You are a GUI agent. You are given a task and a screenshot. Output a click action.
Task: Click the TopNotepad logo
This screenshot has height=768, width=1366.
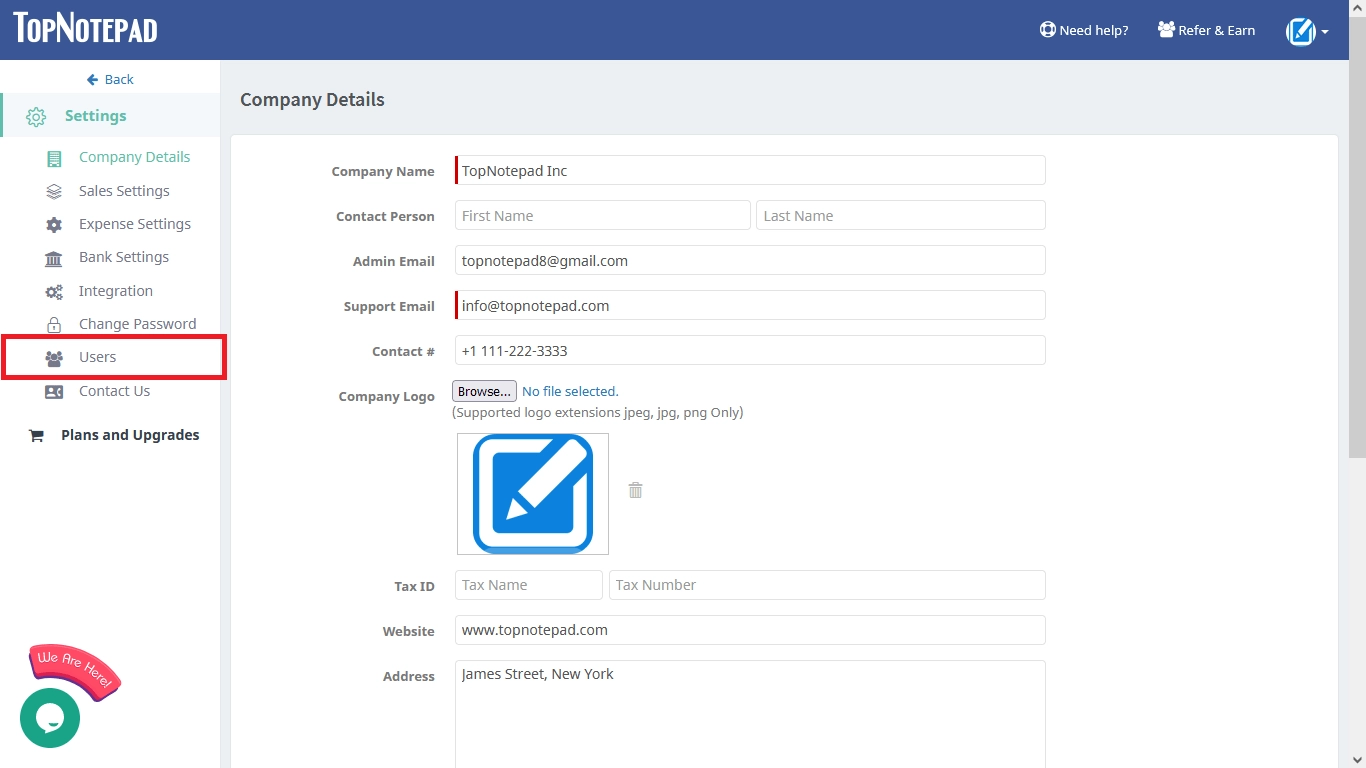tap(84, 29)
